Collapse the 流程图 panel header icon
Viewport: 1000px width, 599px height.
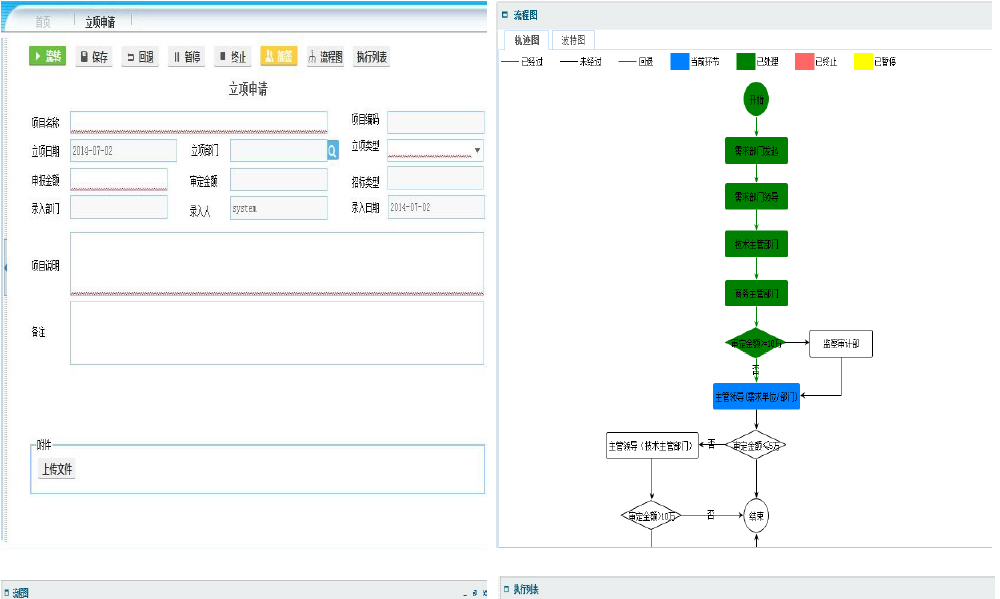pos(505,15)
